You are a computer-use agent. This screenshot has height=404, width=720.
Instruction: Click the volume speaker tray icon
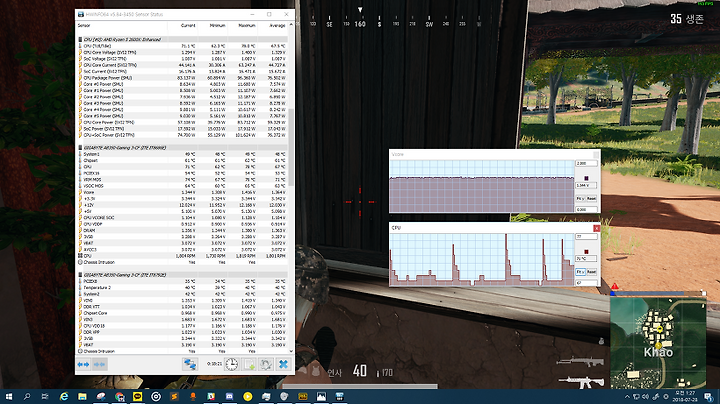(x=646, y=397)
